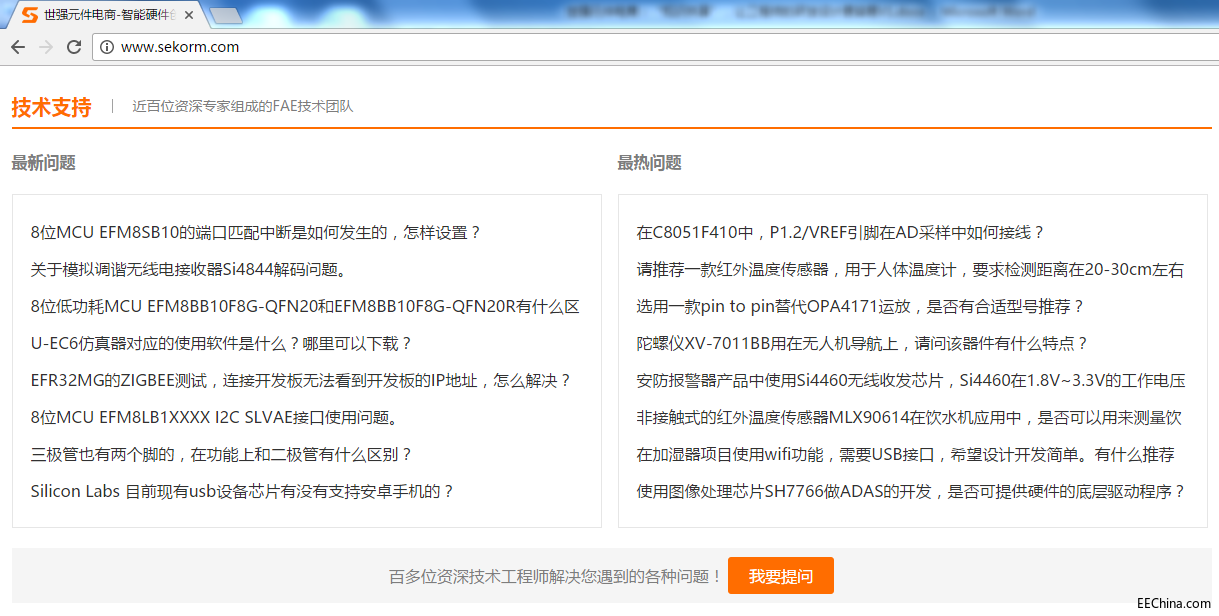Open a new tab with the new-tab button
The height and width of the screenshot is (616, 1219).
click(226, 15)
